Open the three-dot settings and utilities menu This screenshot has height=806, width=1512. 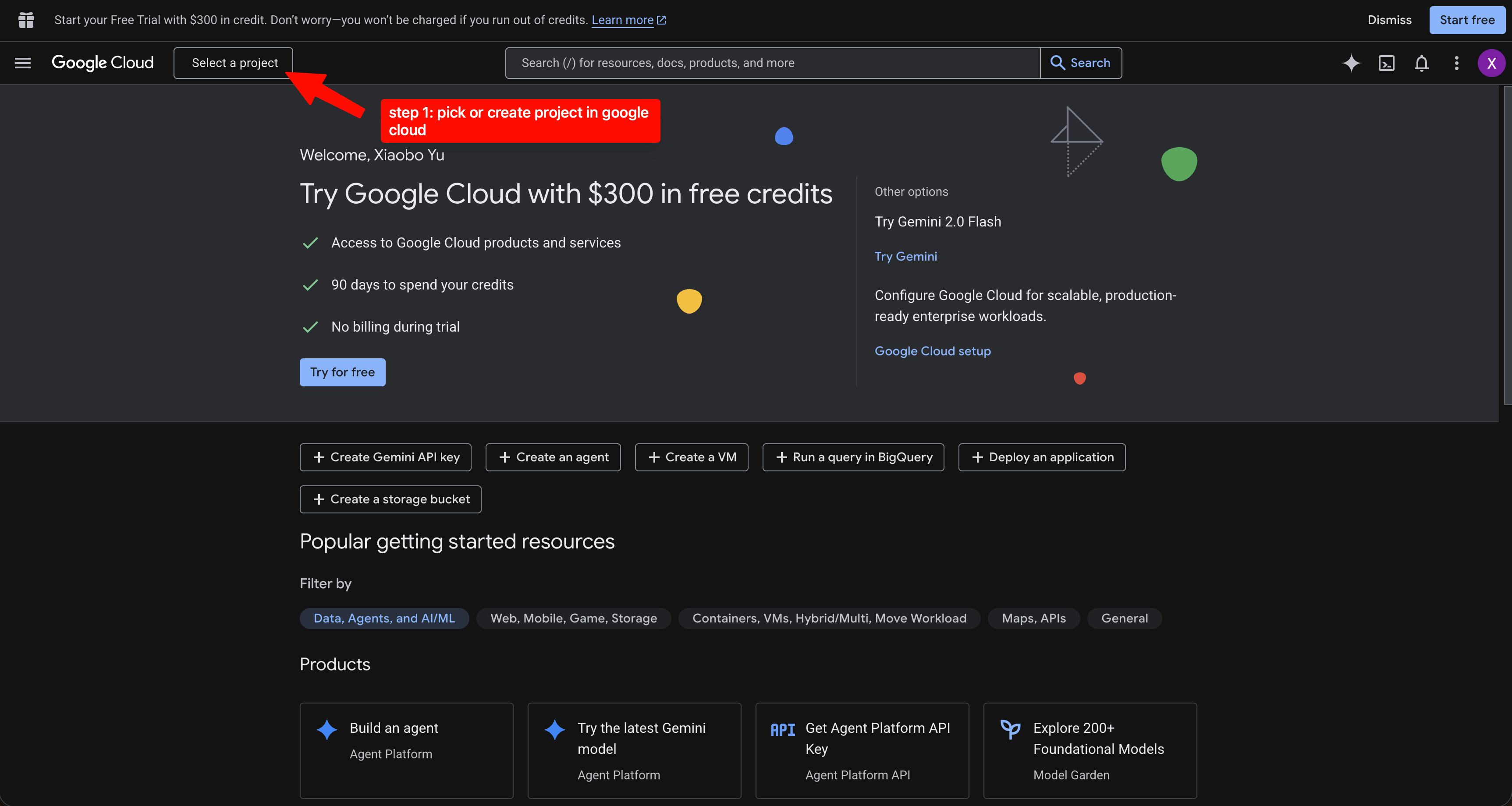coord(1456,63)
